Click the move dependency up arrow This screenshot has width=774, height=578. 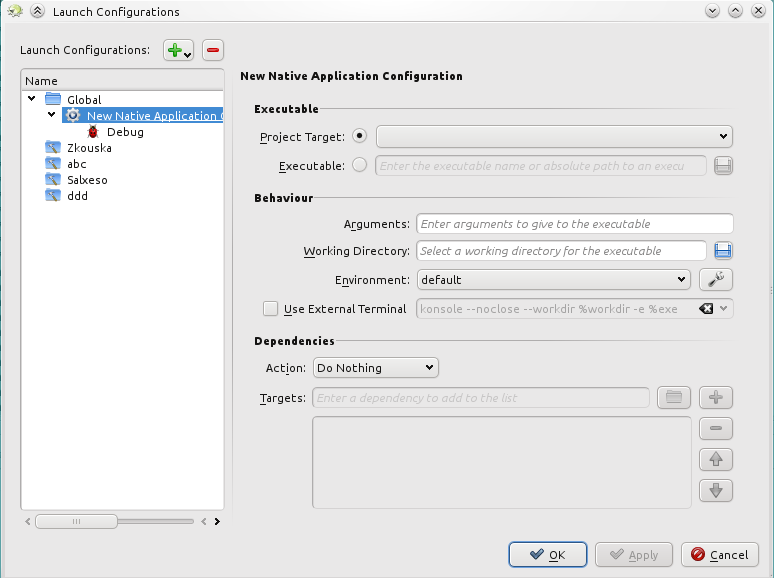point(716,460)
